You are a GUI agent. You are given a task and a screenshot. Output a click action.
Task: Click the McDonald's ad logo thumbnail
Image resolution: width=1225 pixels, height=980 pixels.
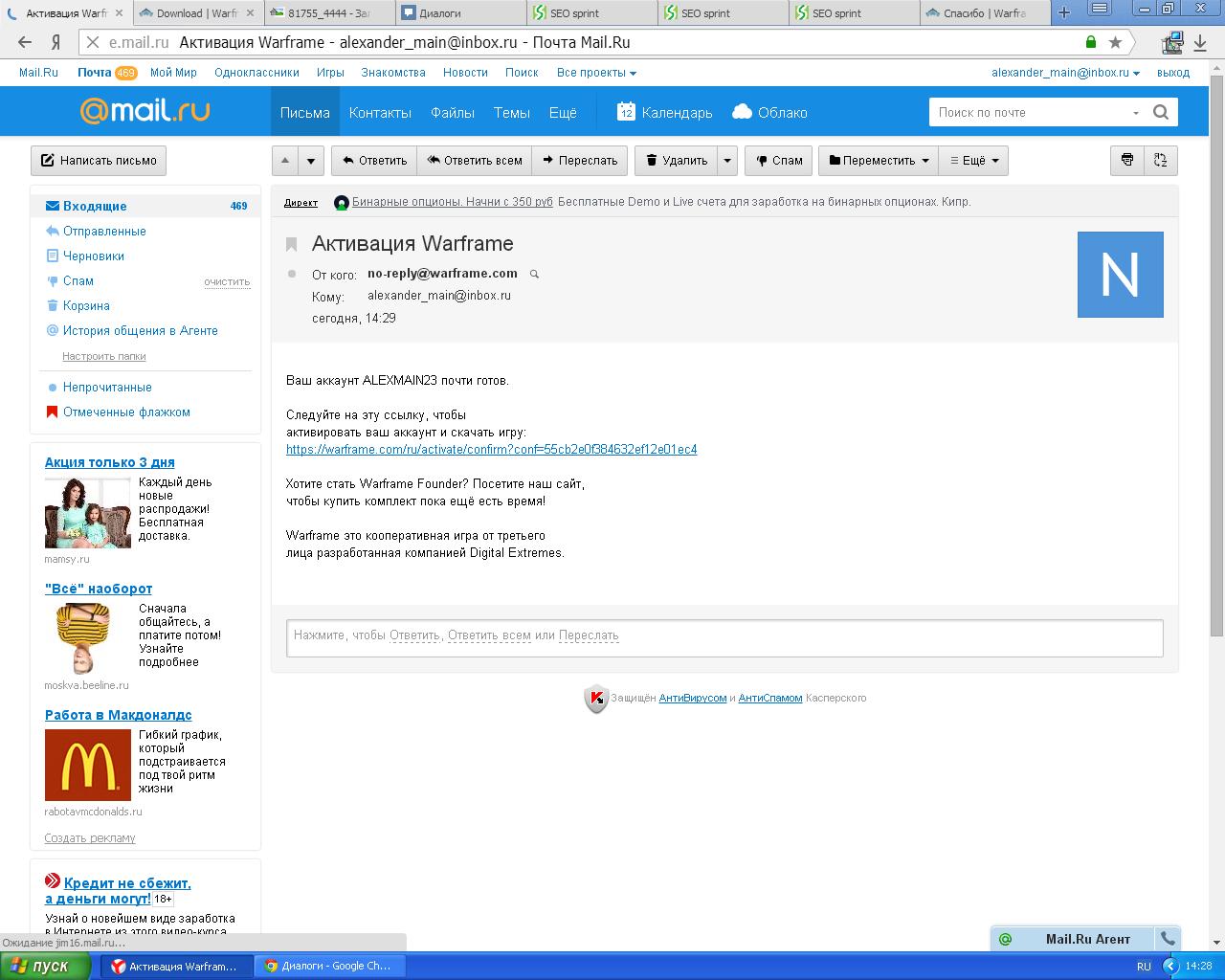[88, 765]
